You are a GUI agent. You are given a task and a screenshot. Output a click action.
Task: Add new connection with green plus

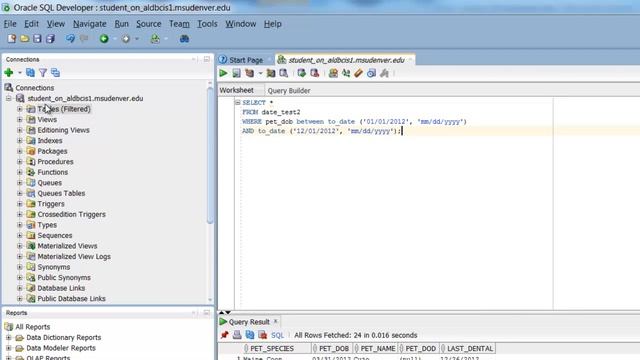coord(9,73)
